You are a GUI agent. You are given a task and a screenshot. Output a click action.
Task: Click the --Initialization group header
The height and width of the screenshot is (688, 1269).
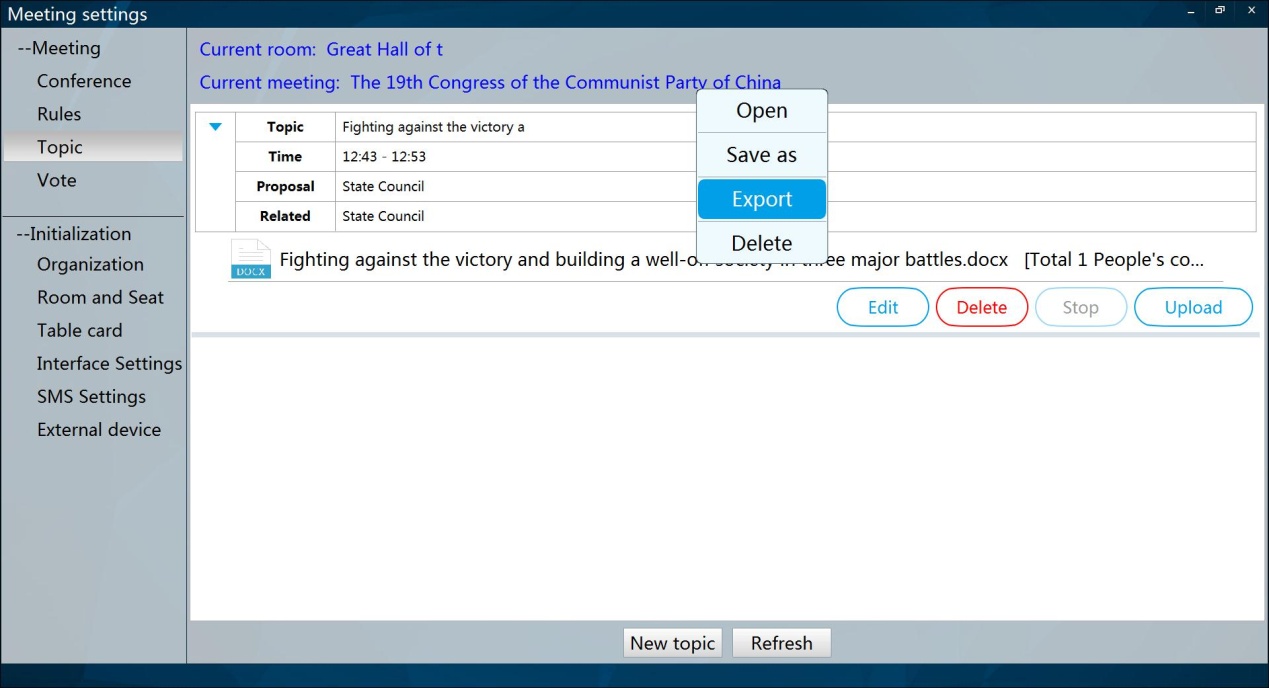[74, 234]
